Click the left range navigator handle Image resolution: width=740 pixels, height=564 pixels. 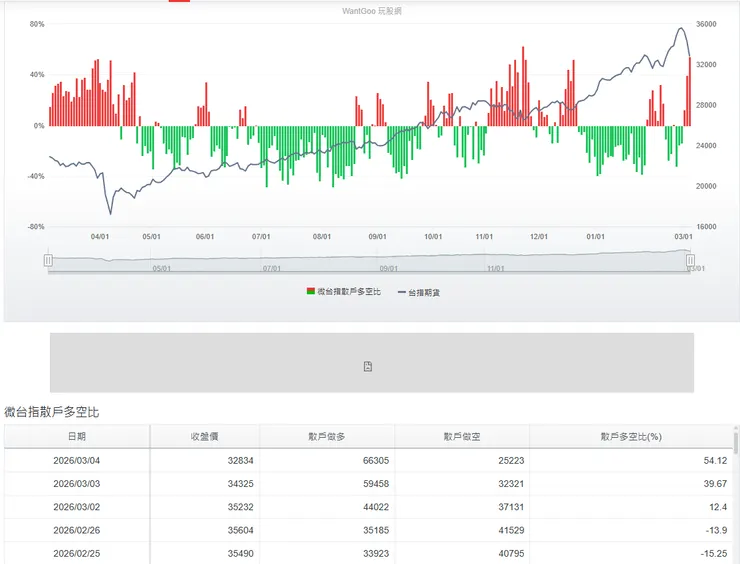(x=48, y=260)
